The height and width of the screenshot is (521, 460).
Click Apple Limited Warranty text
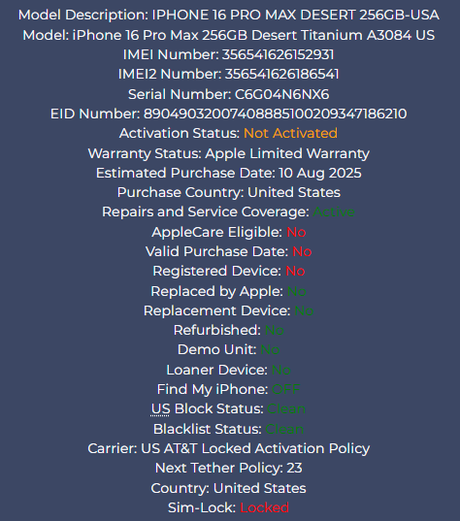pos(287,154)
